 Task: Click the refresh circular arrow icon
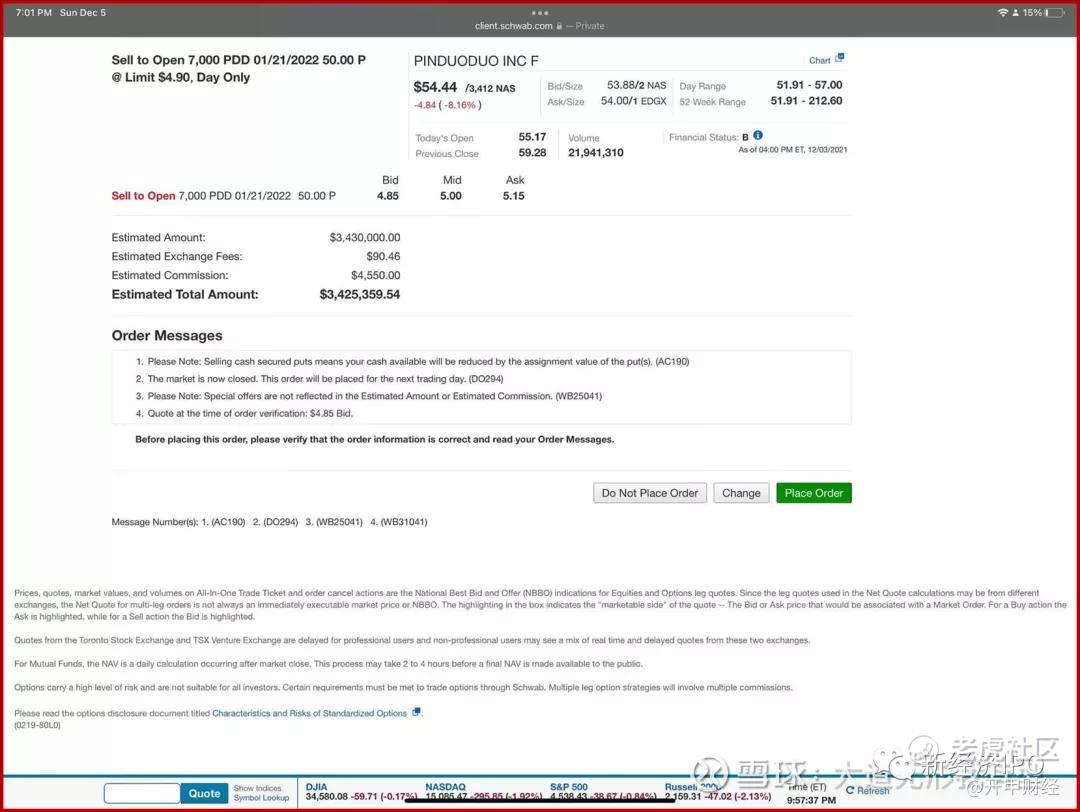(x=850, y=791)
